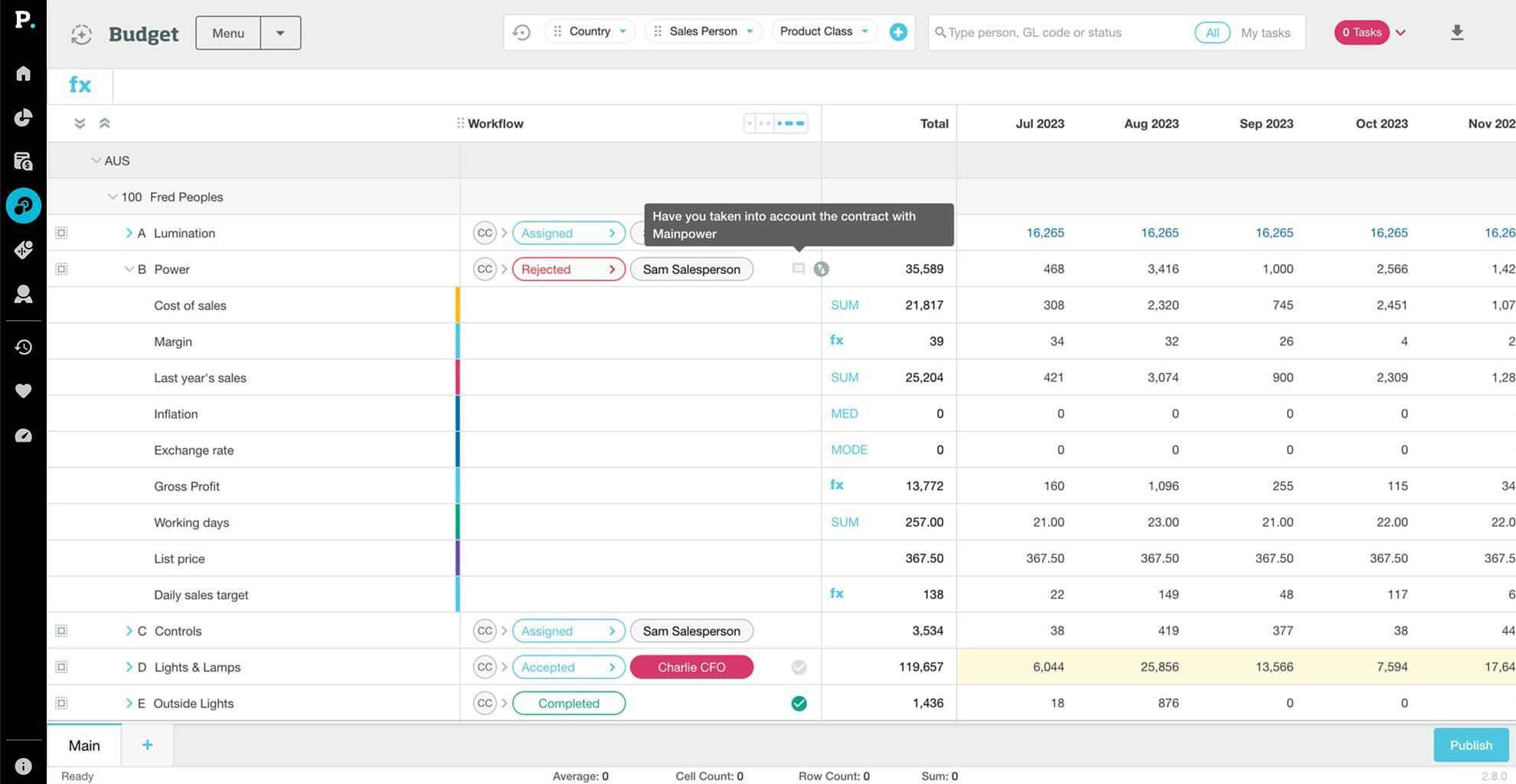Click the search person or GL code field
This screenshot has width=1516, height=784.
(x=1064, y=32)
